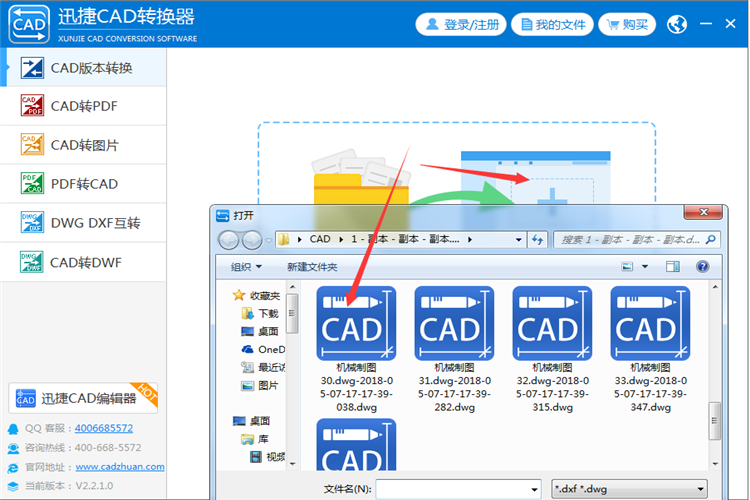Select 最近访问 recent places in tree
Screen dimensions: 750x500
(263, 367)
